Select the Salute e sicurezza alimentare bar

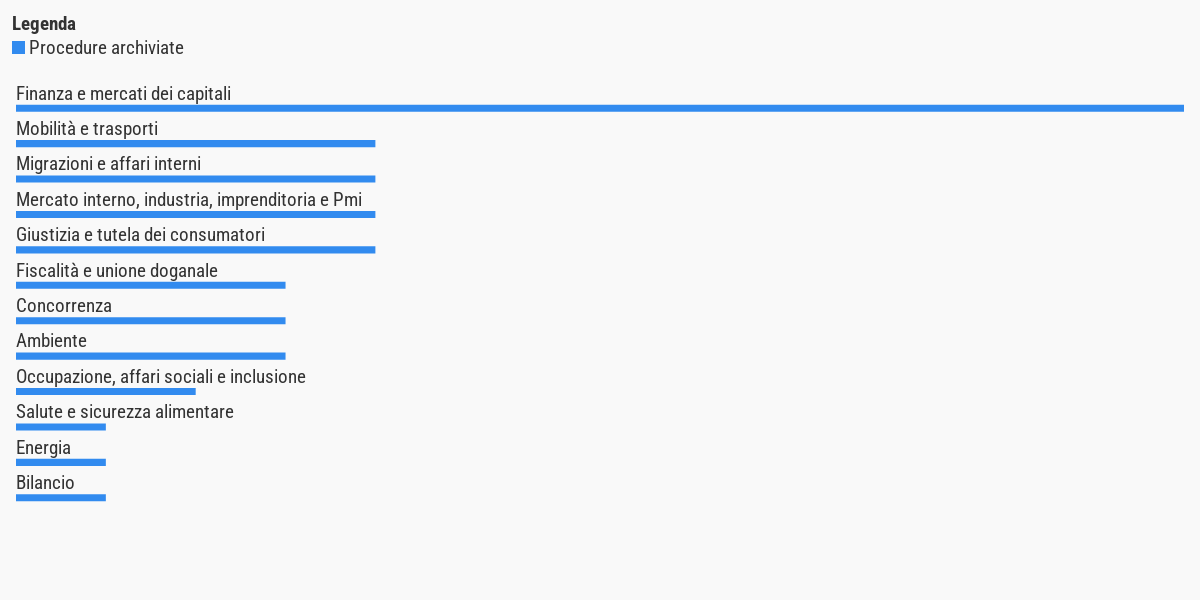coord(60,427)
